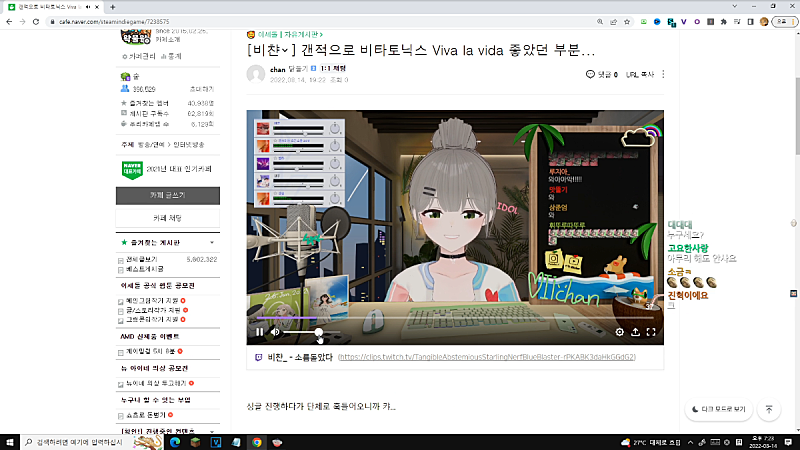Open the comments (댓글 0) link
Image resolution: width=800 pixels, height=450 pixels.
pos(602,74)
